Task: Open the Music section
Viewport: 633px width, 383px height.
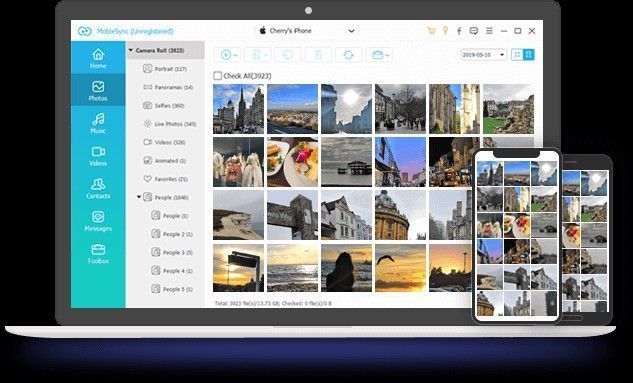Action: 98,123
